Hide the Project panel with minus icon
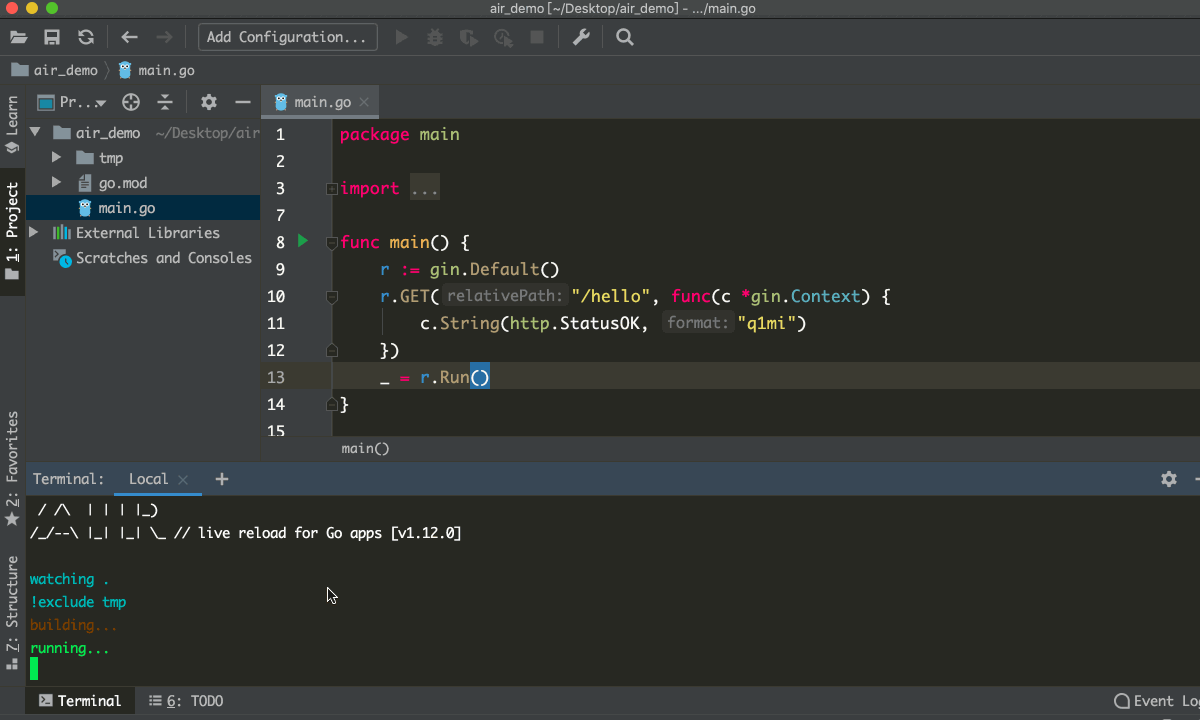The image size is (1200, 720). click(x=242, y=102)
